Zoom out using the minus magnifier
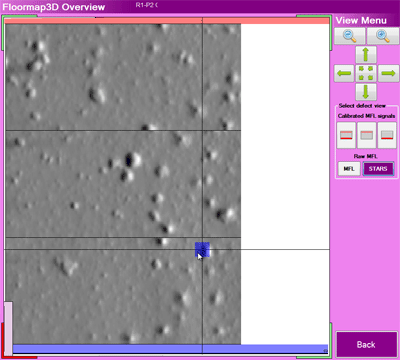This screenshot has height=360, width=400. [350, 36]
